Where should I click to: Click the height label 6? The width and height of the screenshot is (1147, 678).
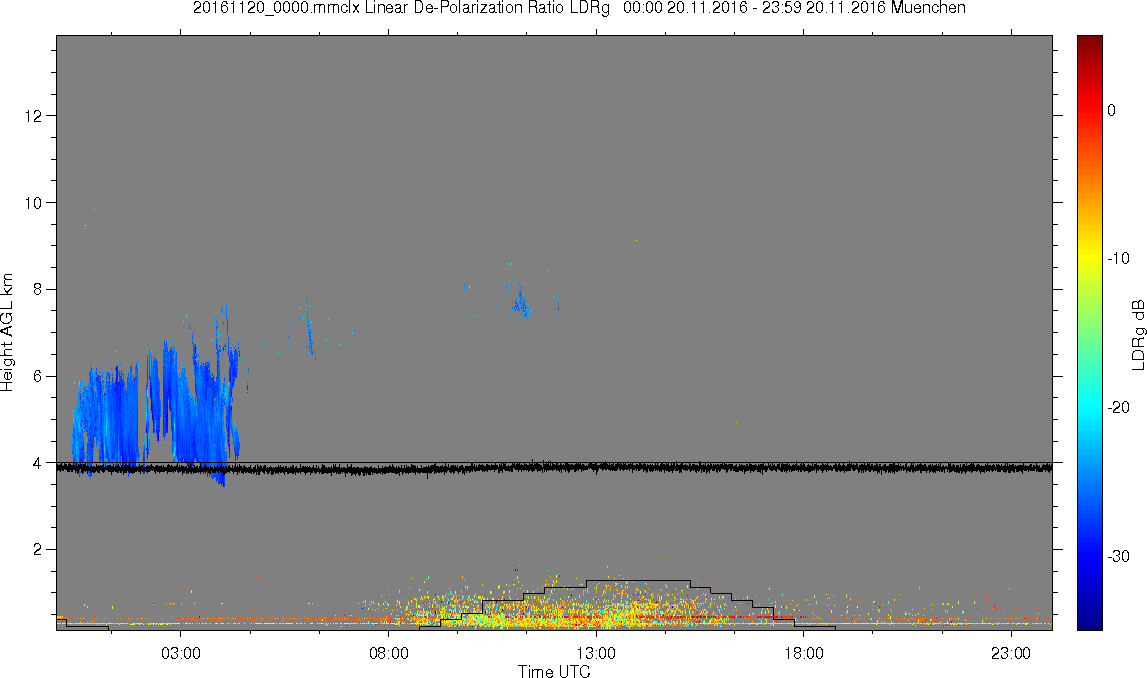[x=37, y=377]
